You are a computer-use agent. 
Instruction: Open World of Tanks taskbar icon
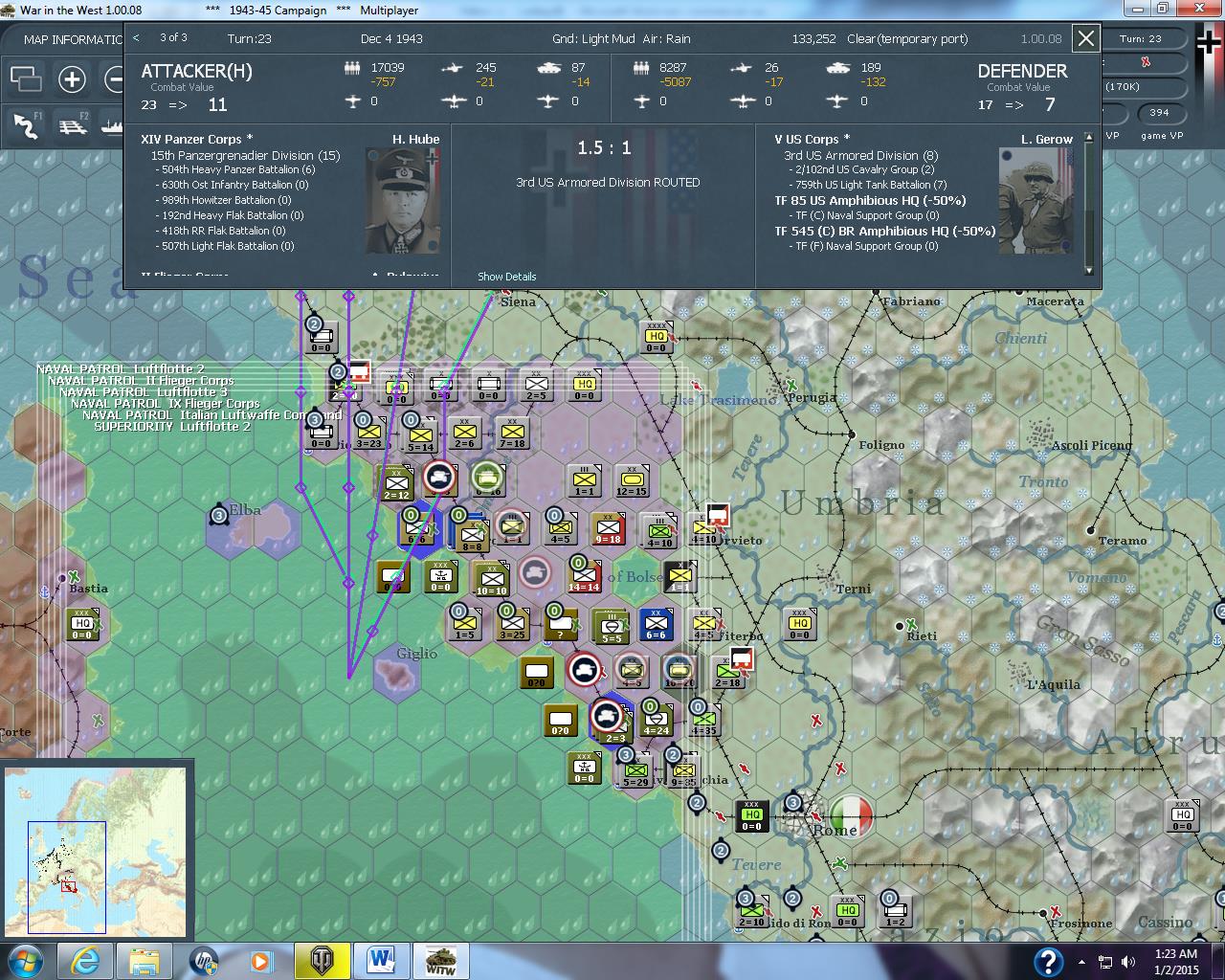coord(323,961)
